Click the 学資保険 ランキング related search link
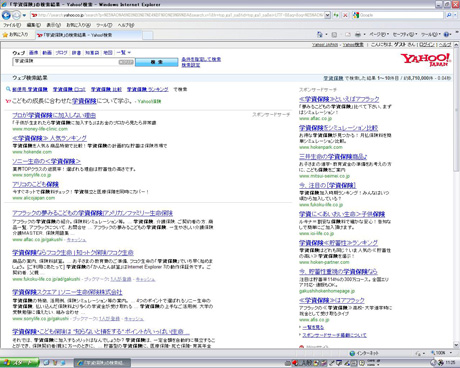Image resolution: width=460 pixels, height=368 pixels. pyautogui.click(x=148, y=89)
